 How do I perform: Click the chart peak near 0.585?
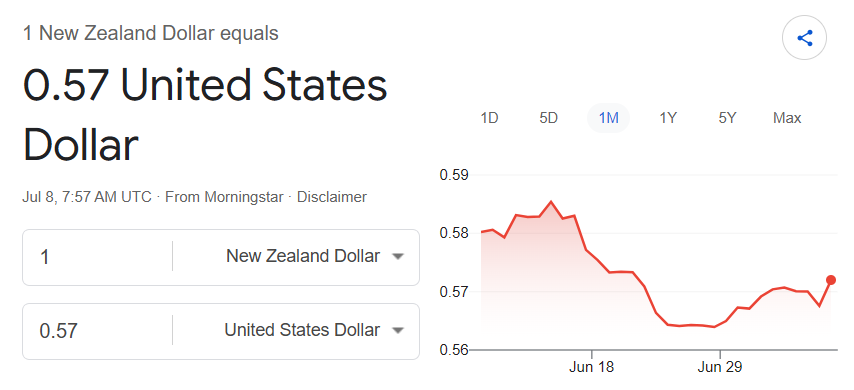pos(551,202)
